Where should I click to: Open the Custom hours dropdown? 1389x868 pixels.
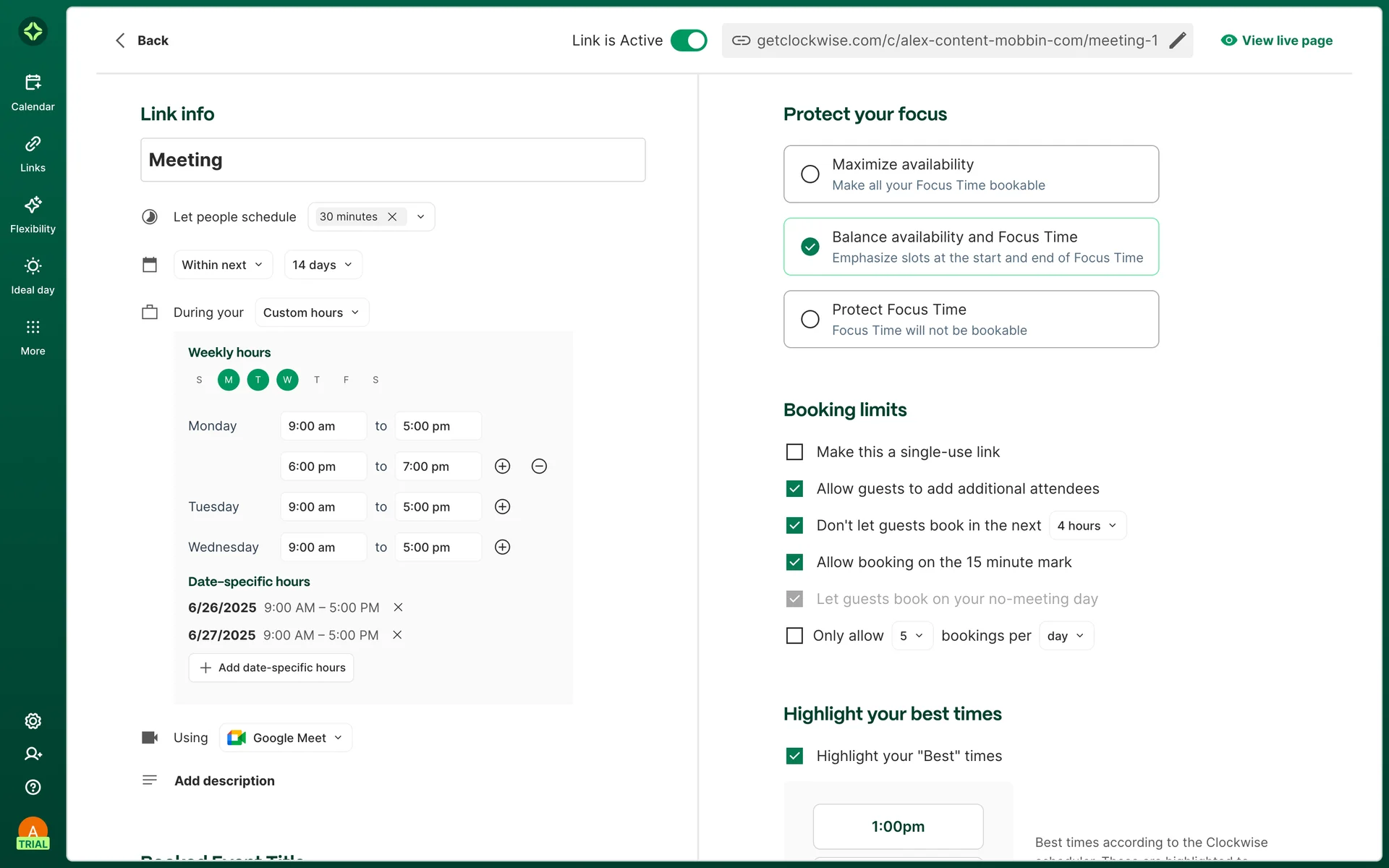click(311, 312)
